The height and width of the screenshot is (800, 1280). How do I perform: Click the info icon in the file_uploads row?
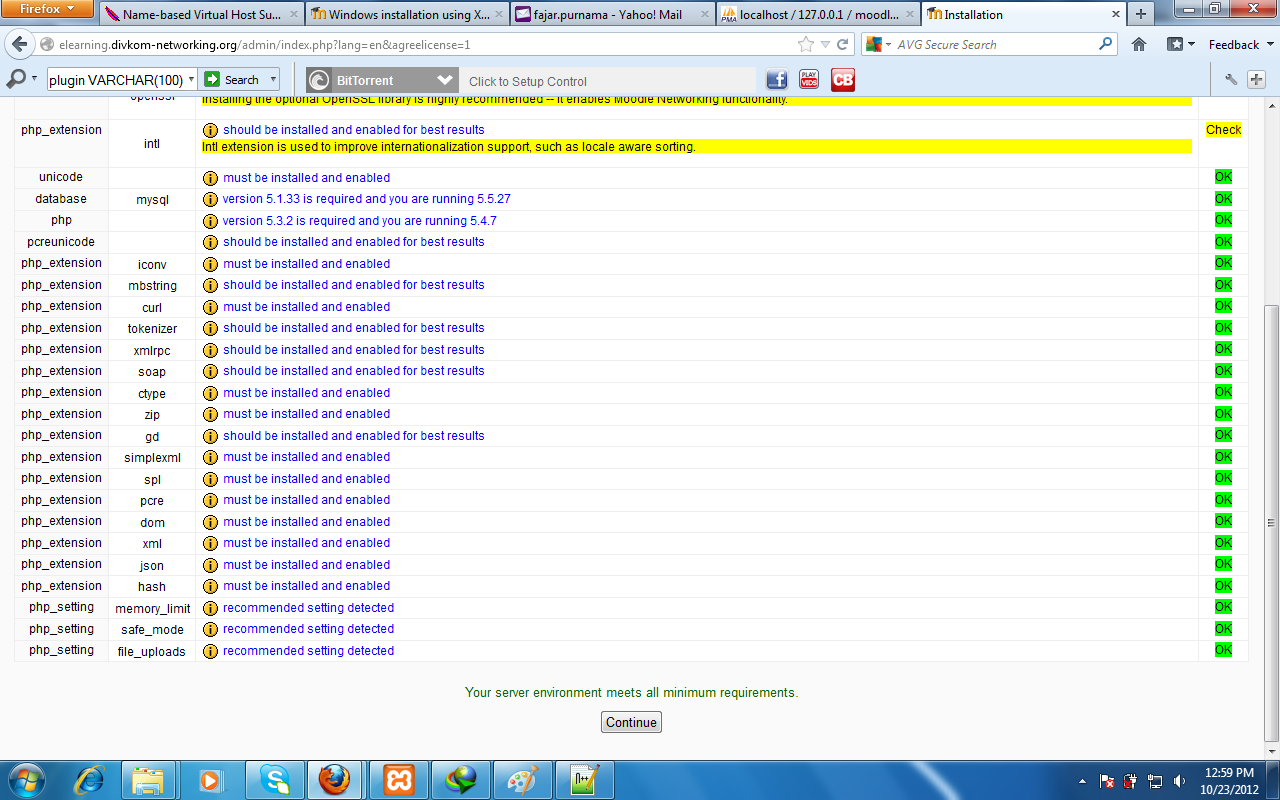[x=210, y=651]
